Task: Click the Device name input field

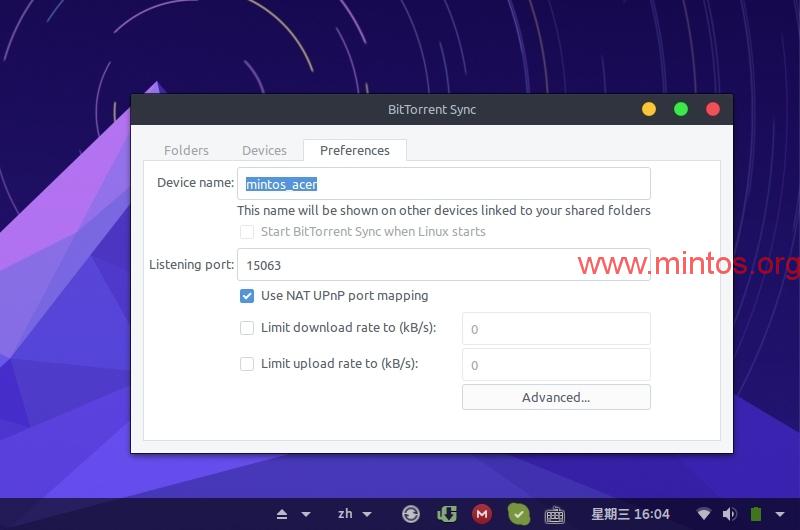Action: click(x=444, y=184)
